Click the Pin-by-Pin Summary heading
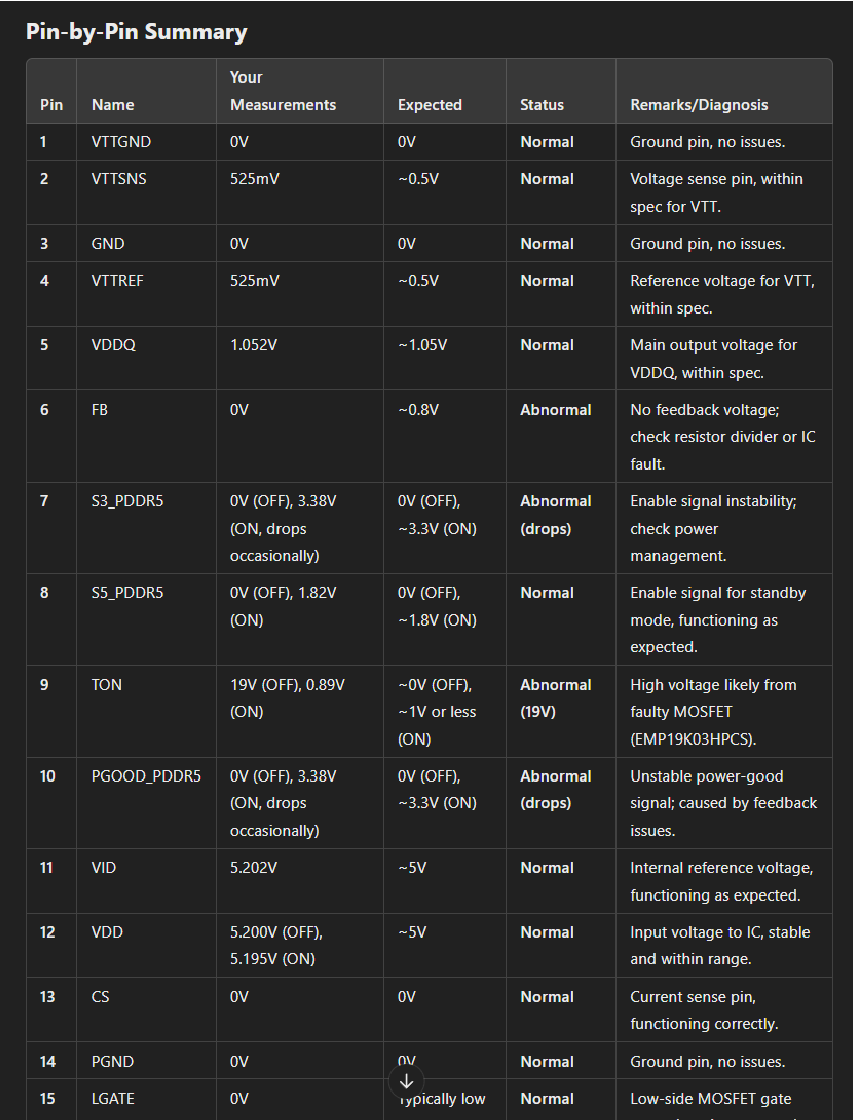This screenshot has height=1120, width=853. pos(136,32)
